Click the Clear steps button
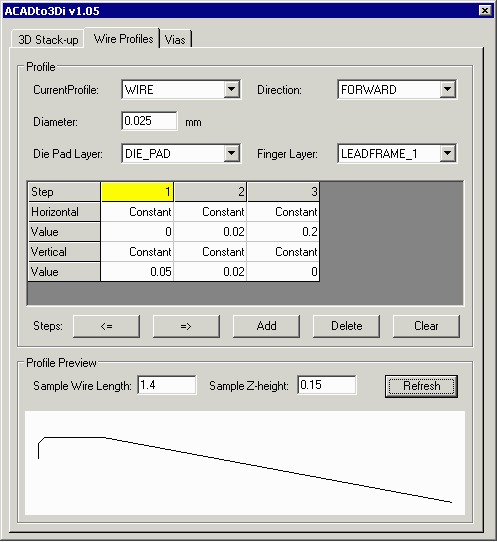This screenshot has width=497, height=542. pos(426,326)
